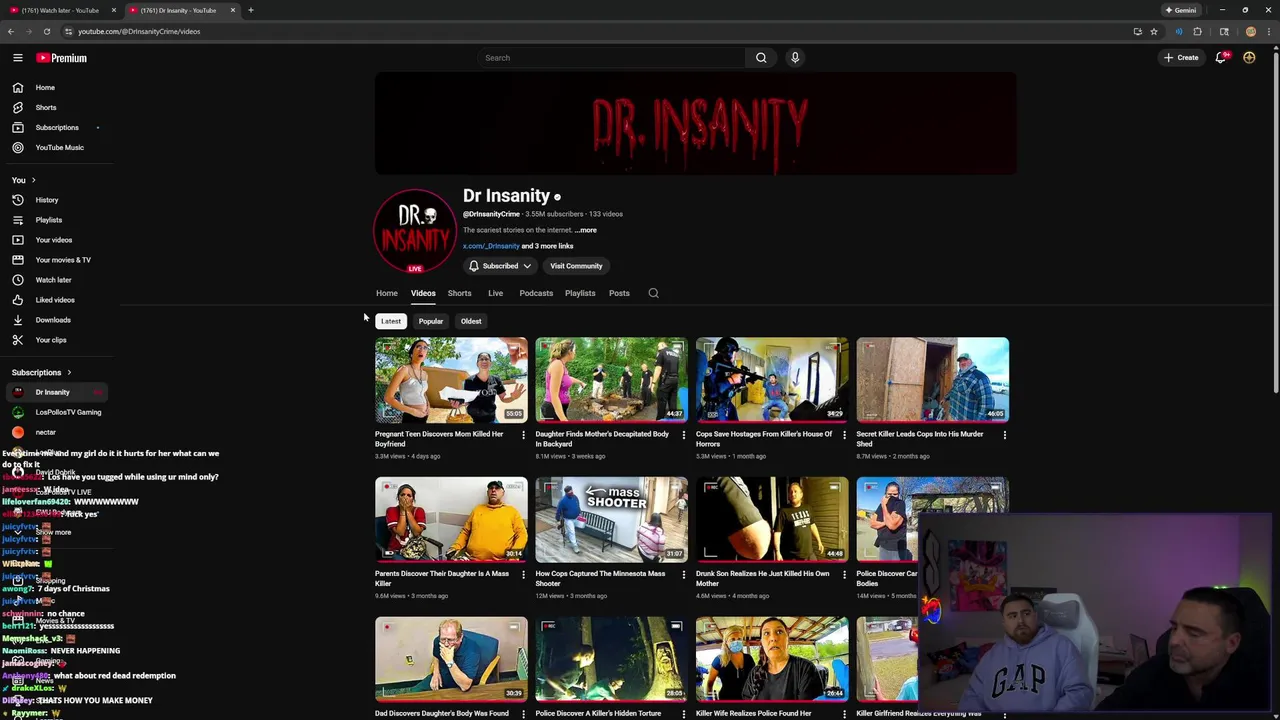Screen dimensions: 1280x720
Task: Bookmark this page with the star icon
Action: click(1153, 31)
